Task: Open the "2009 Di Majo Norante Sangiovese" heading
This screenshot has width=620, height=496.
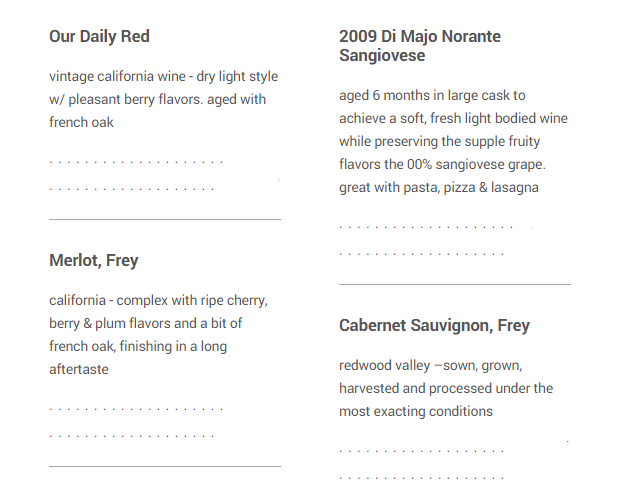Action: click(419, 46)
